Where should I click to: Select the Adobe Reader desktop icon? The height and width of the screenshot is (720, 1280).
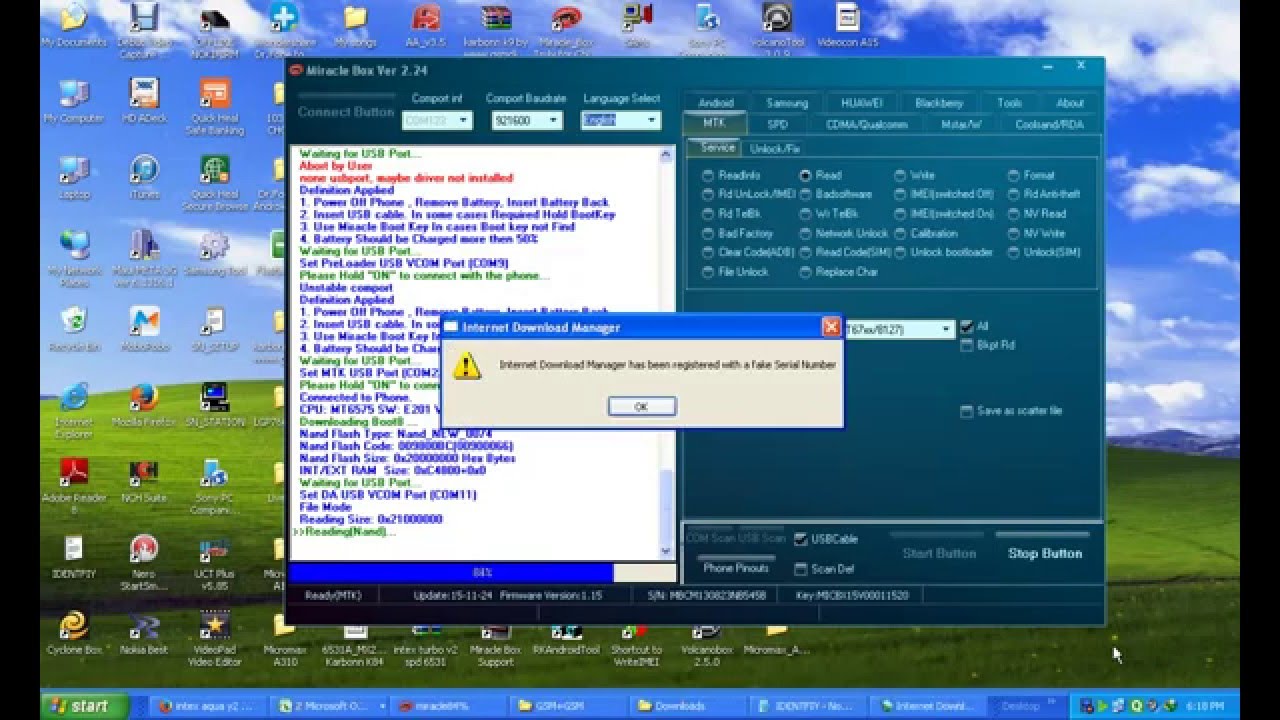[x=74, y=486]
